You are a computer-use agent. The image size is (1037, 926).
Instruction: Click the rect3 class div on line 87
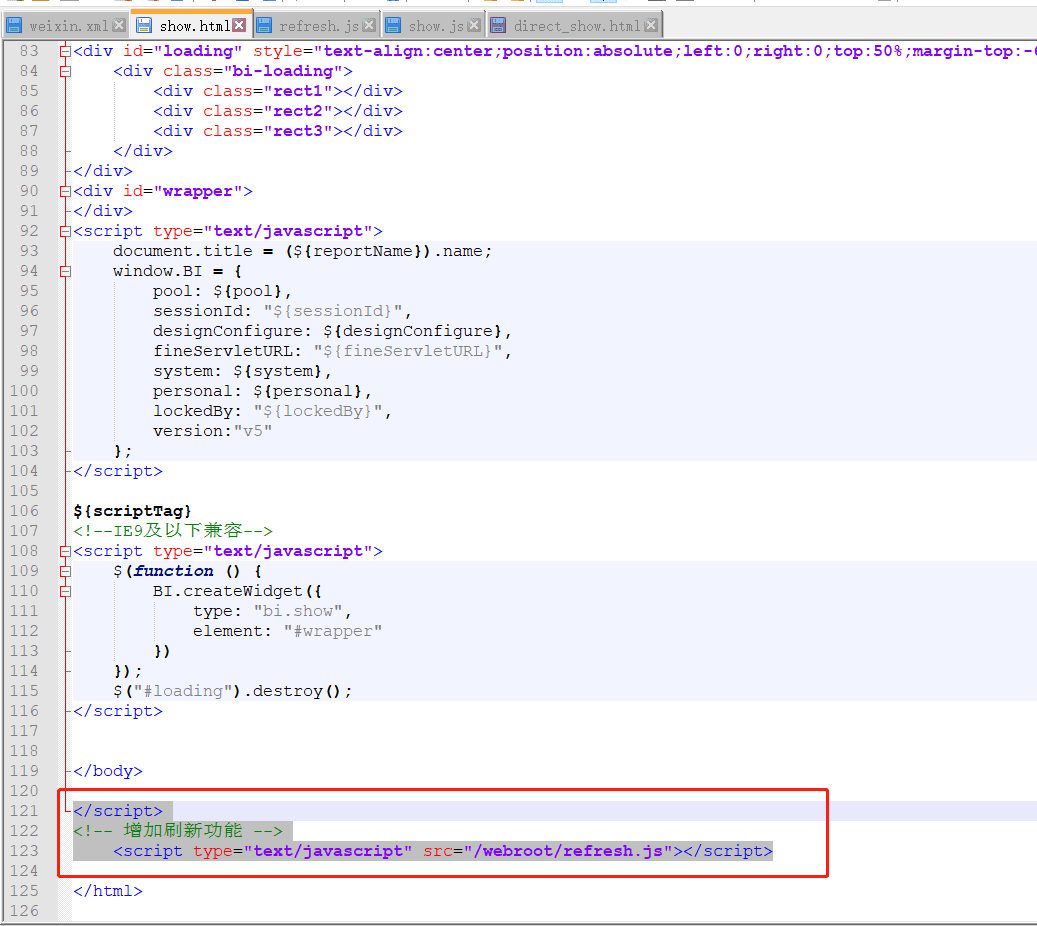278,131
